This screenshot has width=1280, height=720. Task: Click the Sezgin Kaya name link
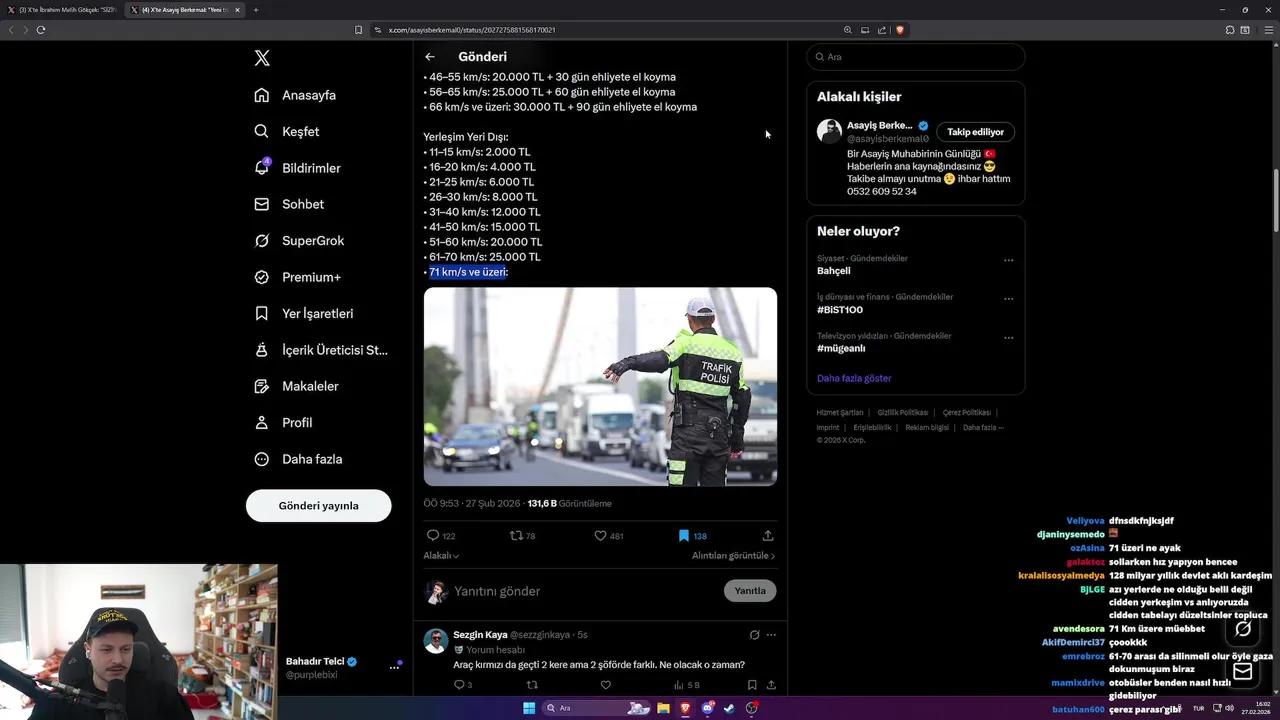pyautogui.click(x=480, y=635)
